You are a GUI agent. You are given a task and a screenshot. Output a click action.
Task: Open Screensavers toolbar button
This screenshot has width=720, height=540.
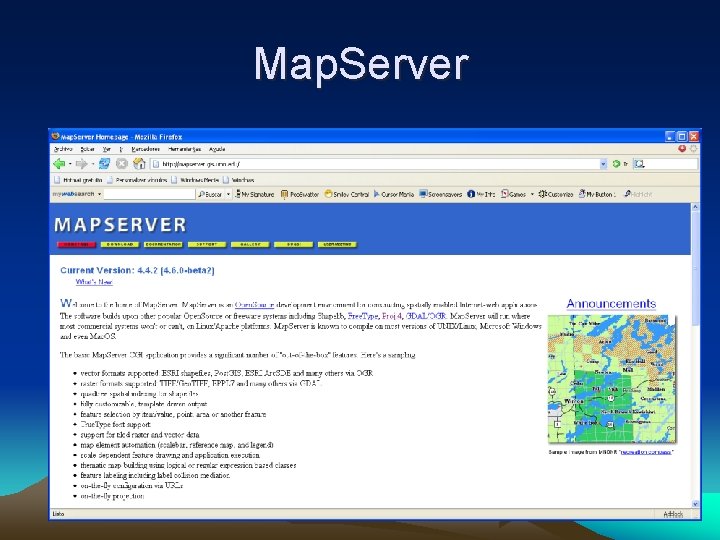(x=441, y=194)
